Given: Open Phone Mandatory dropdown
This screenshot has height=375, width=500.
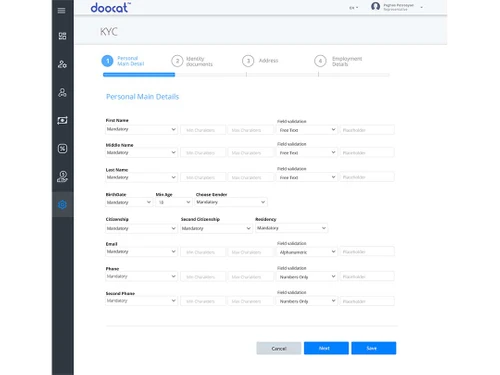Looking at the screenshot, I should point(141,276).
